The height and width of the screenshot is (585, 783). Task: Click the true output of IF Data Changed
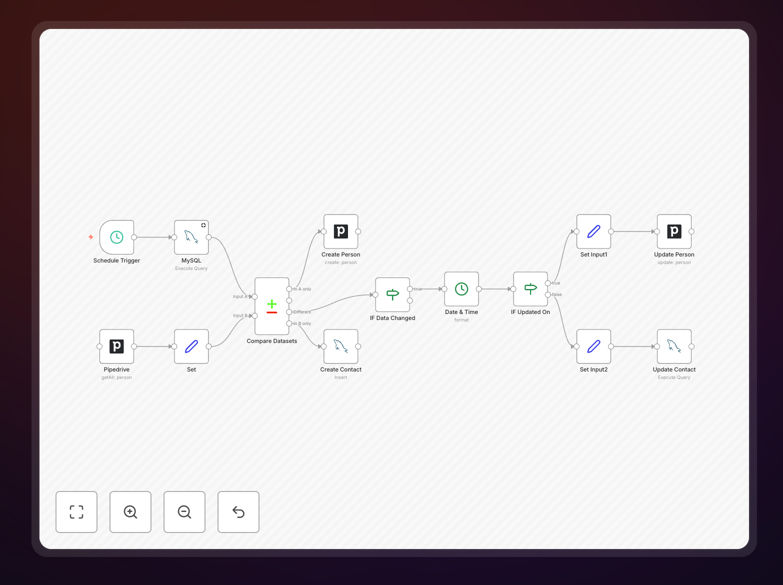[410, 289]
